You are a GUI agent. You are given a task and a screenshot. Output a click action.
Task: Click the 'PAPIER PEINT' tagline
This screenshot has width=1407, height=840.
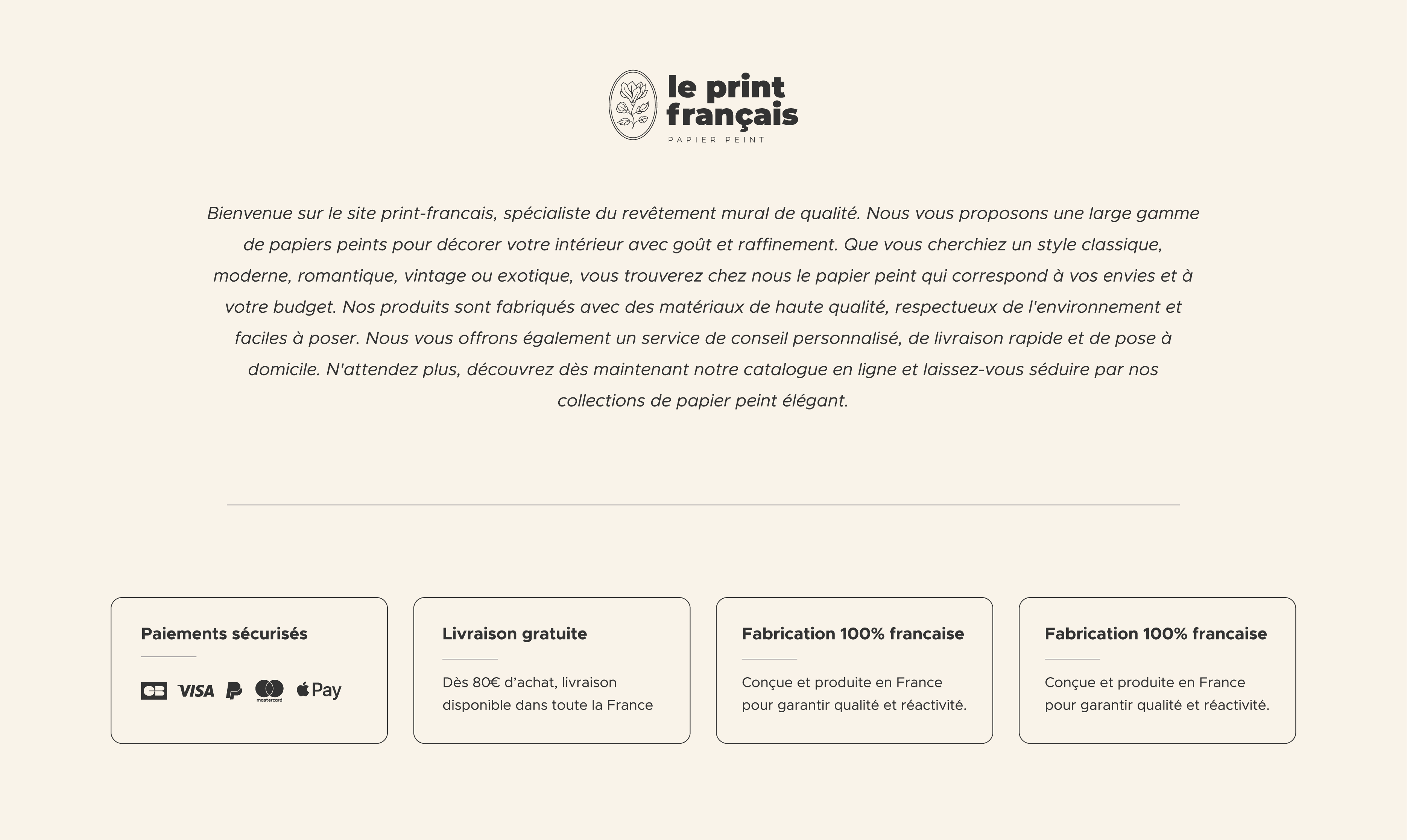pyautogui.click(x=716, y=140)
